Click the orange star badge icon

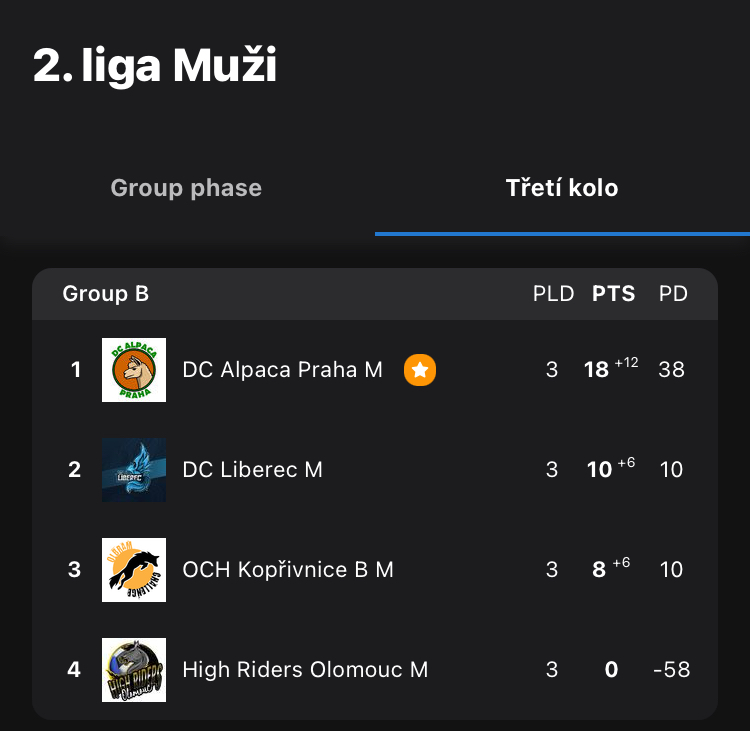pos(420,370)
